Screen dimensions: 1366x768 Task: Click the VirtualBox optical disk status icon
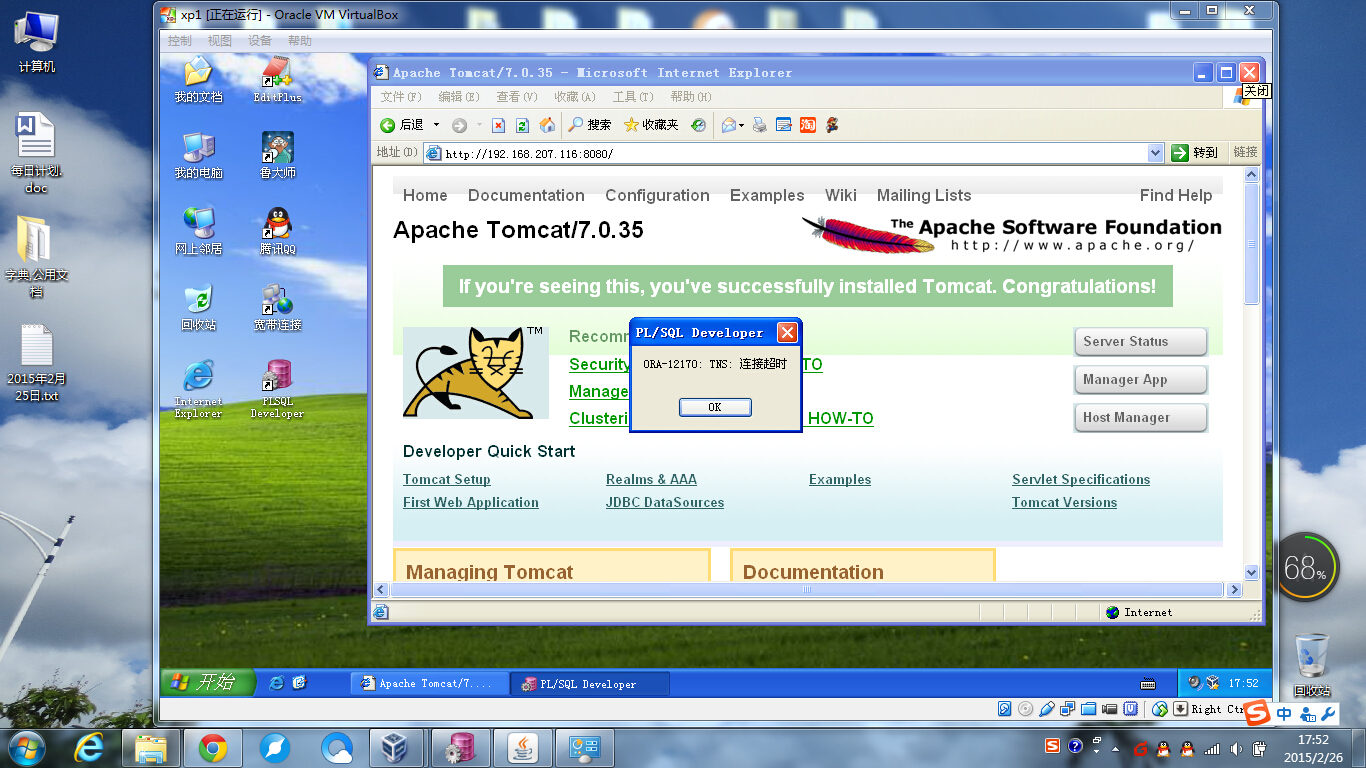tap(1026, 709)
